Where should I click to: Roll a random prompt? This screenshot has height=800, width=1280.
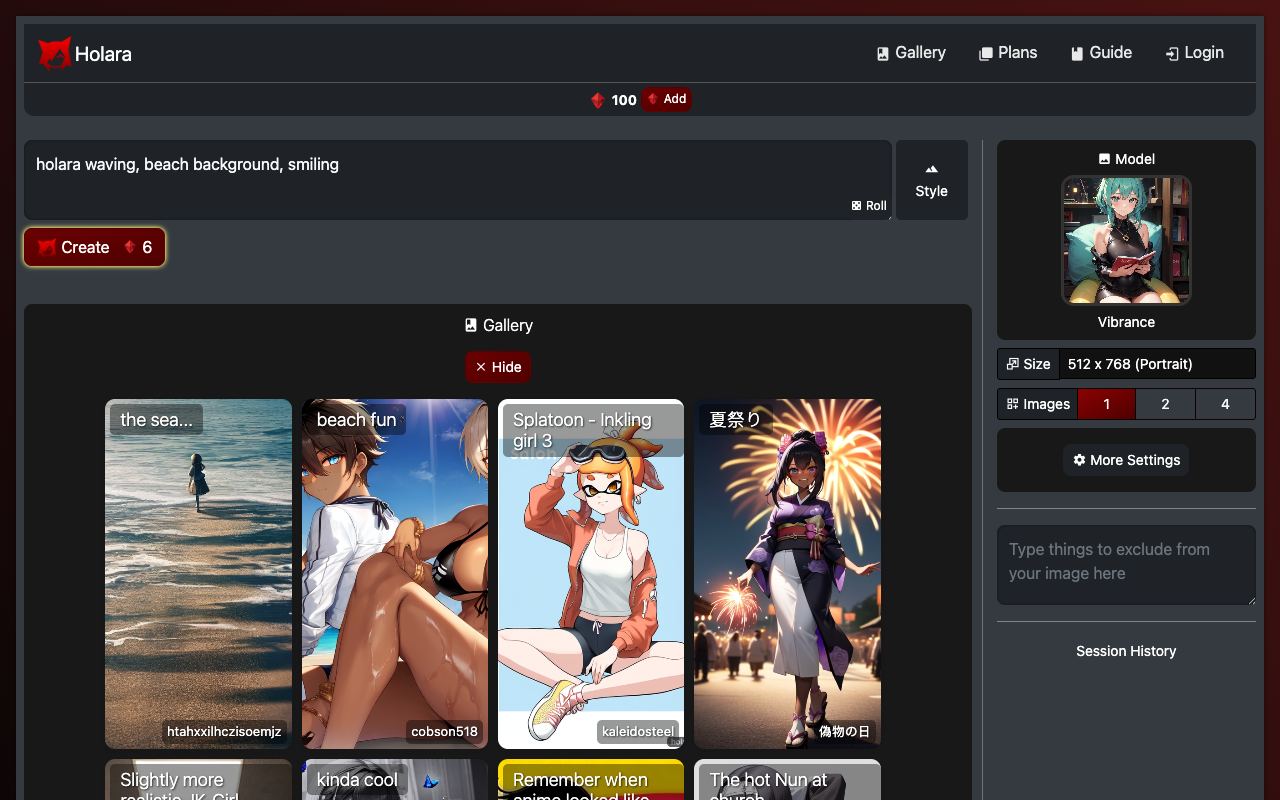click(869, 205)
